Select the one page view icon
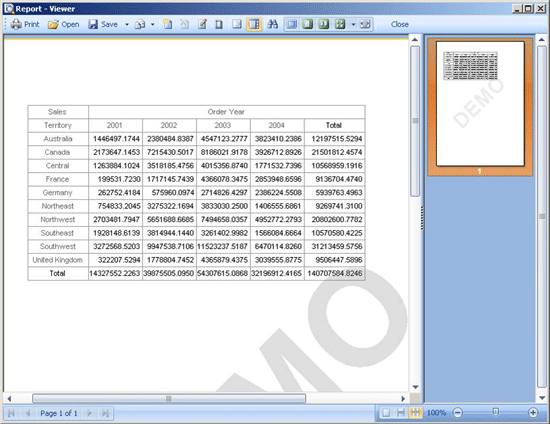 (x=291, y=24)
